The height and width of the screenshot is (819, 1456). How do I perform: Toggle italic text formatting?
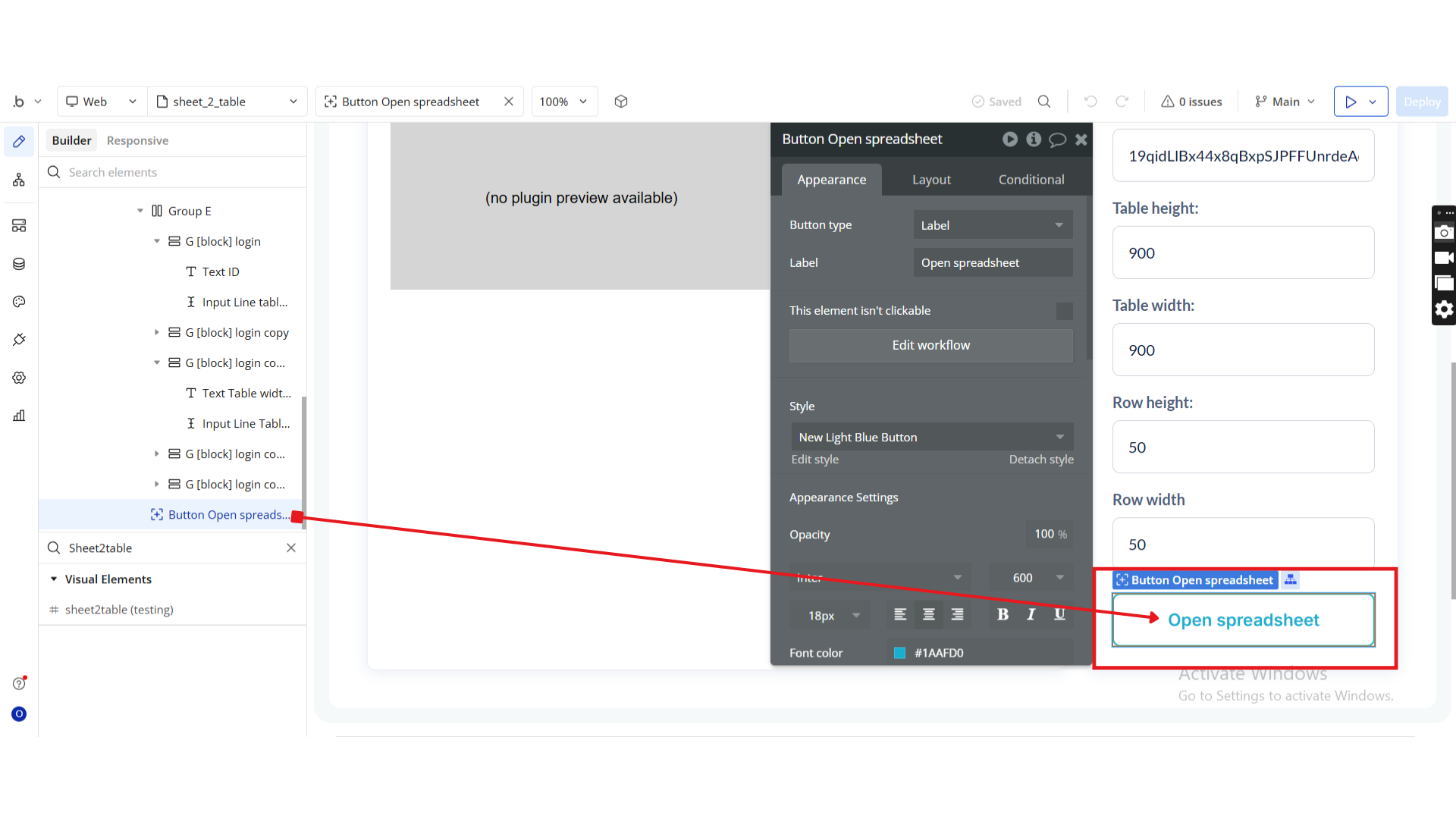1031,615
